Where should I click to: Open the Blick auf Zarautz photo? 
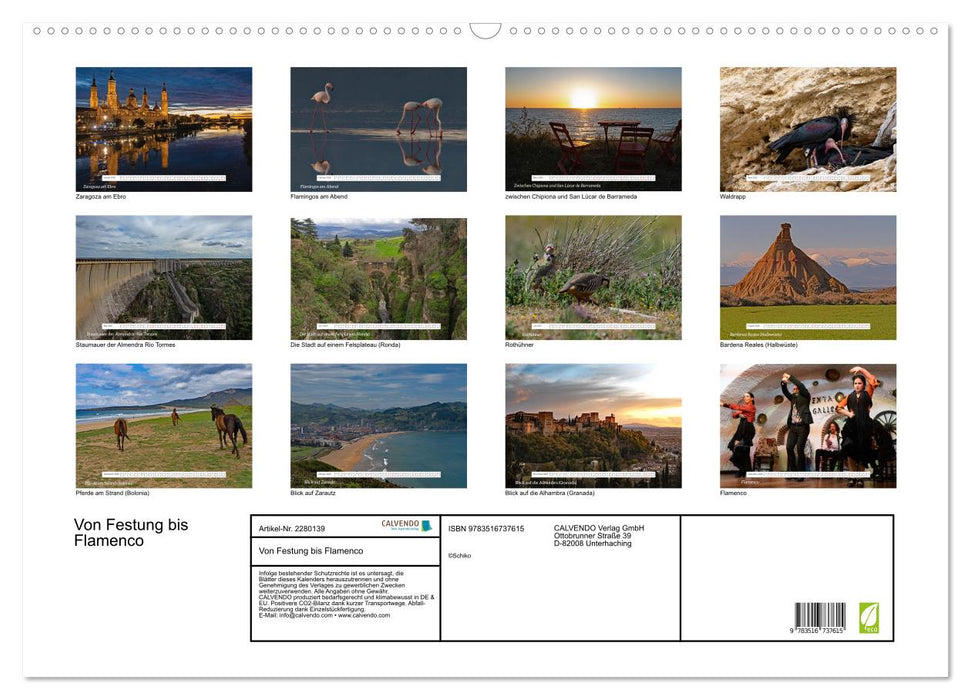[378, 425]
